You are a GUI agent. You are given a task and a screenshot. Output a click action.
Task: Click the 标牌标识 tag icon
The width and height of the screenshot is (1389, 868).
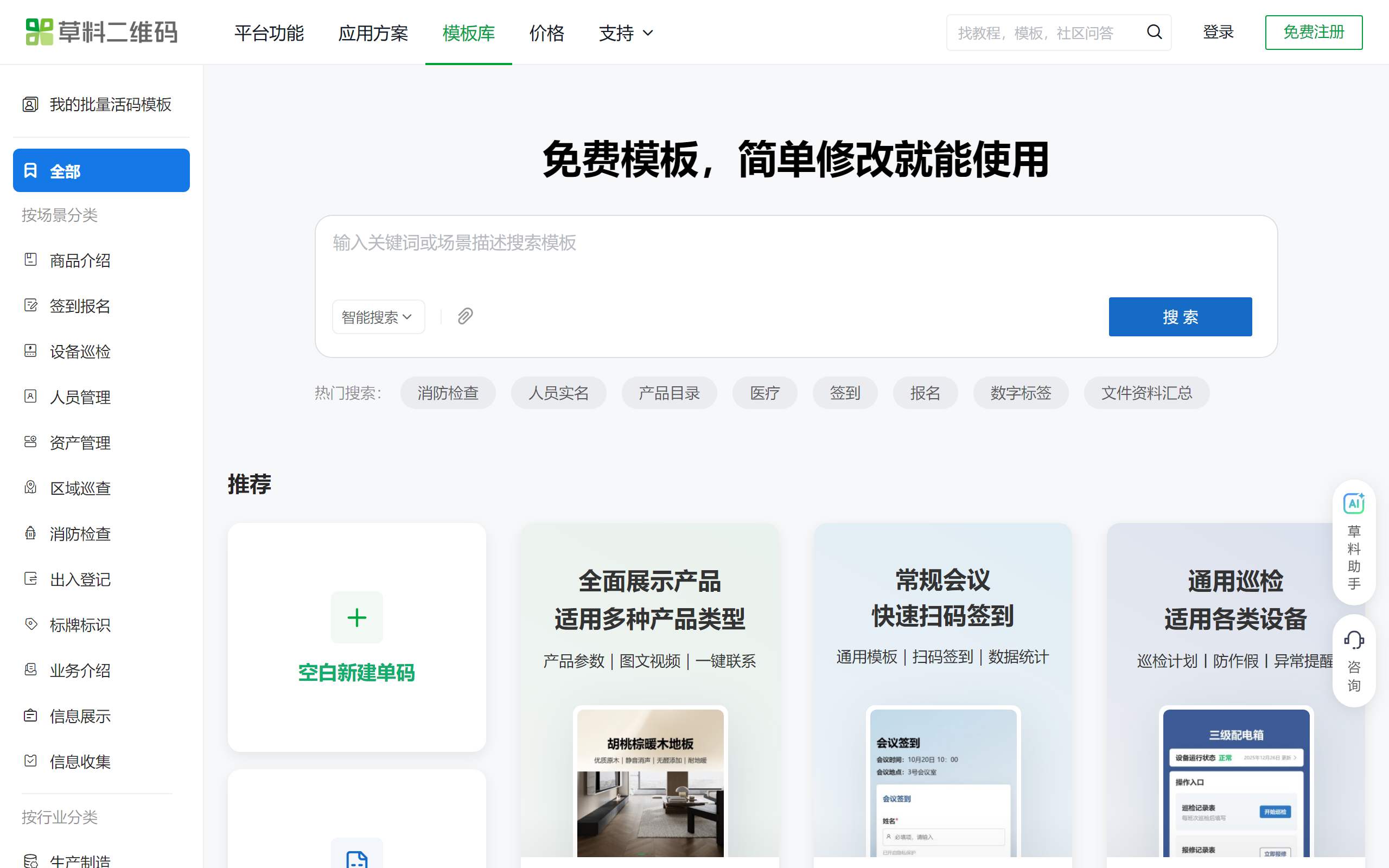coord(30,624)
